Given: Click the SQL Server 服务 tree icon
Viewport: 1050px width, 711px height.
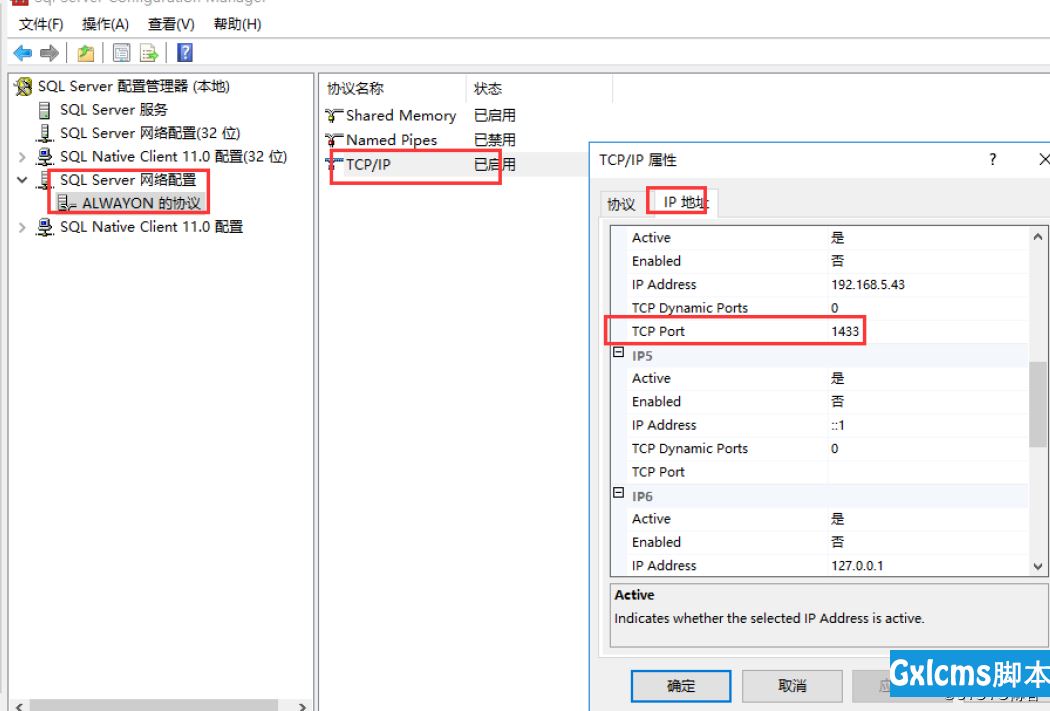Looking at the screenshot, I should (x=44, y=110).
